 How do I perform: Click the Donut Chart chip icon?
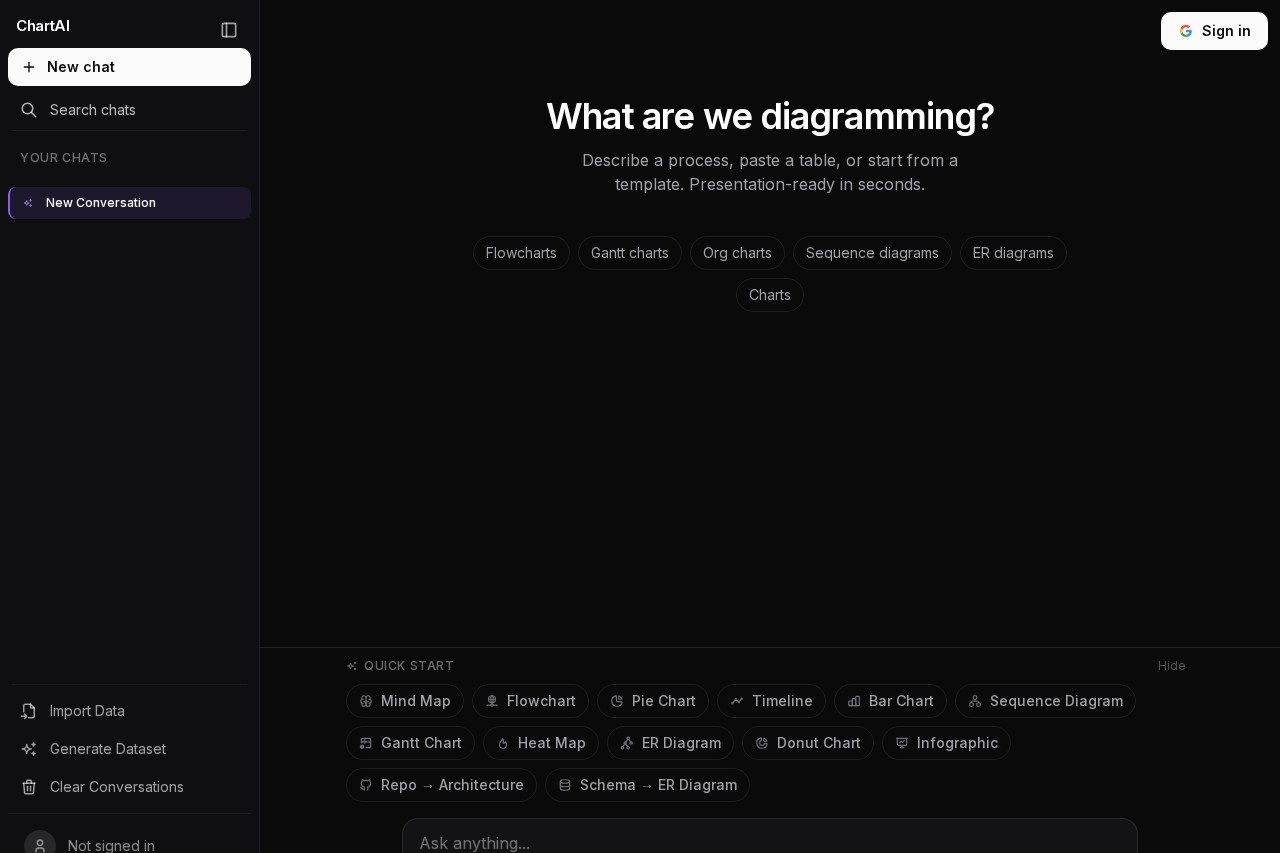click(x=762, y=743)
